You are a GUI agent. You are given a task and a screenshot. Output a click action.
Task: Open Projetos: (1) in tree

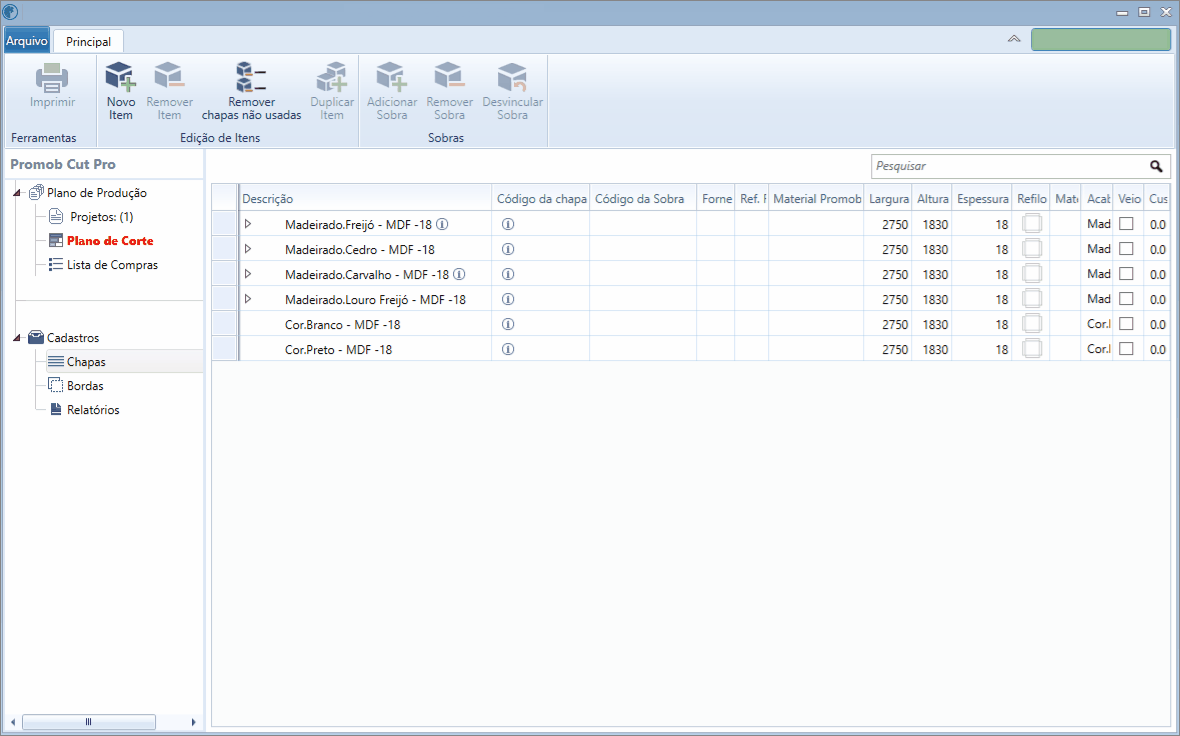click(102, 217)
